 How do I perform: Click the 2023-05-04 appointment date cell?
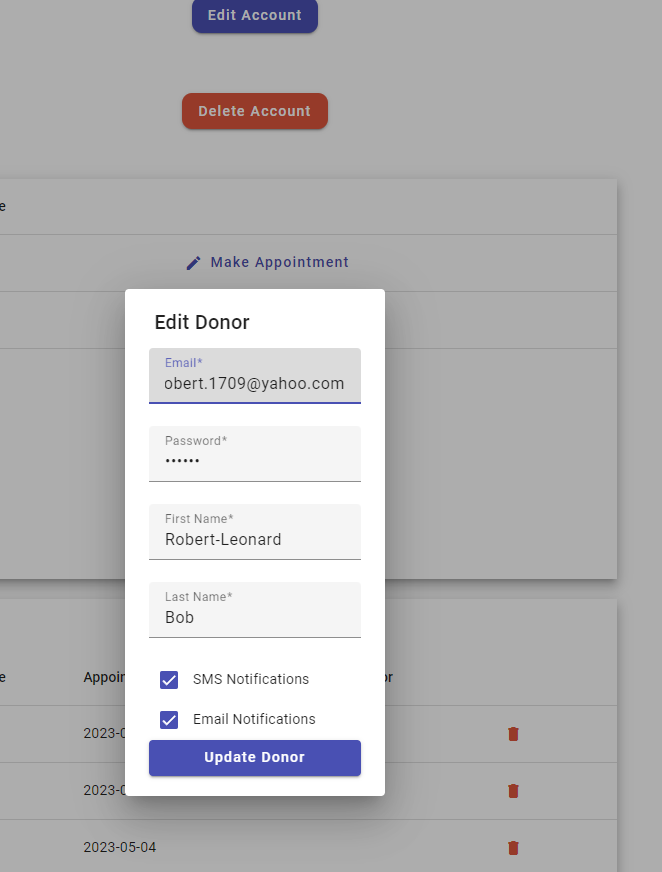tap(118, 847)
